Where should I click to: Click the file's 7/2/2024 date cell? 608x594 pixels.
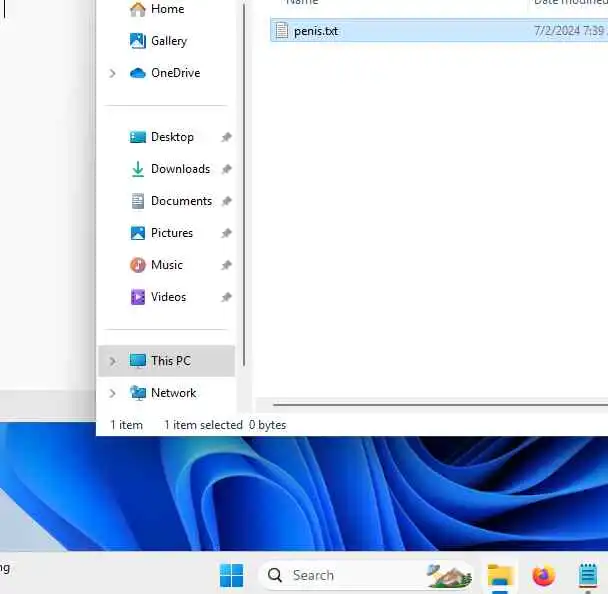571,31
